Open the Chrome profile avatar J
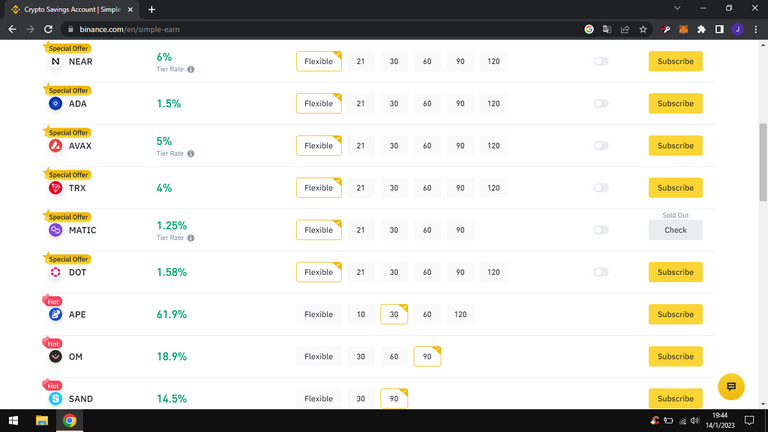The height and width of the screenshot is (432, 768). point(738,29)
